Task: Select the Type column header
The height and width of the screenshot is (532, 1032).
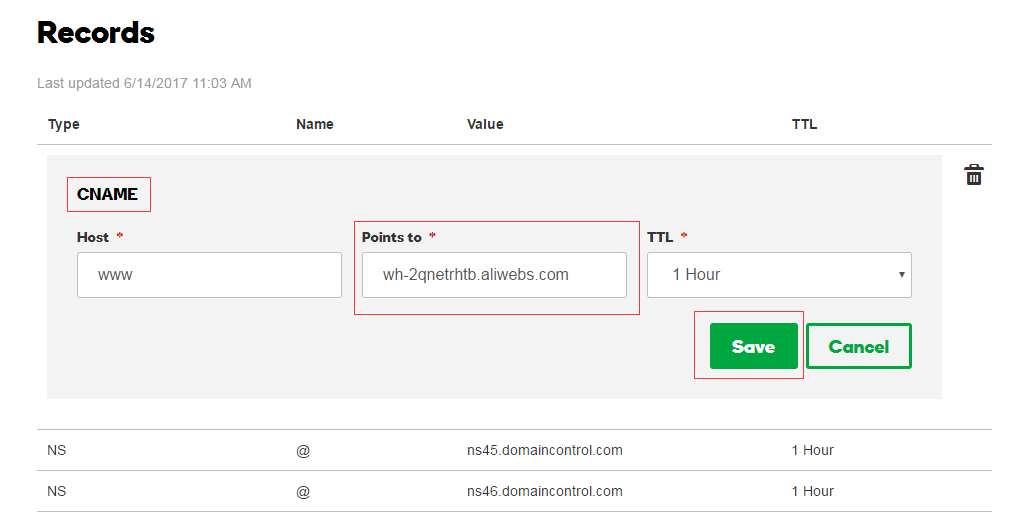Action: (x=64, y=124)
